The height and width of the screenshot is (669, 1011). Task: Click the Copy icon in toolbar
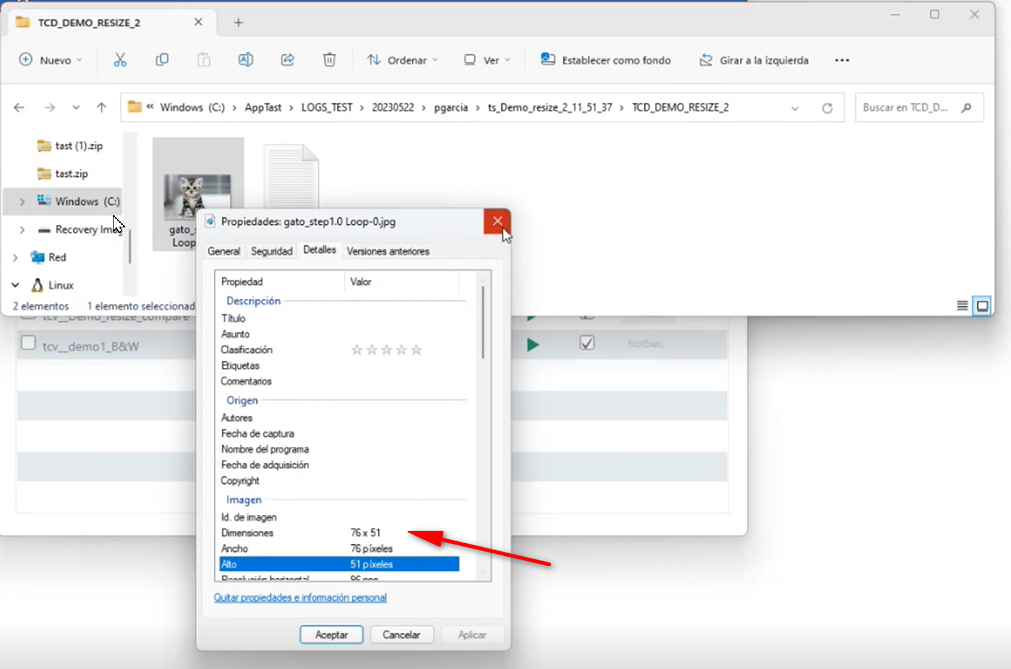162,60
